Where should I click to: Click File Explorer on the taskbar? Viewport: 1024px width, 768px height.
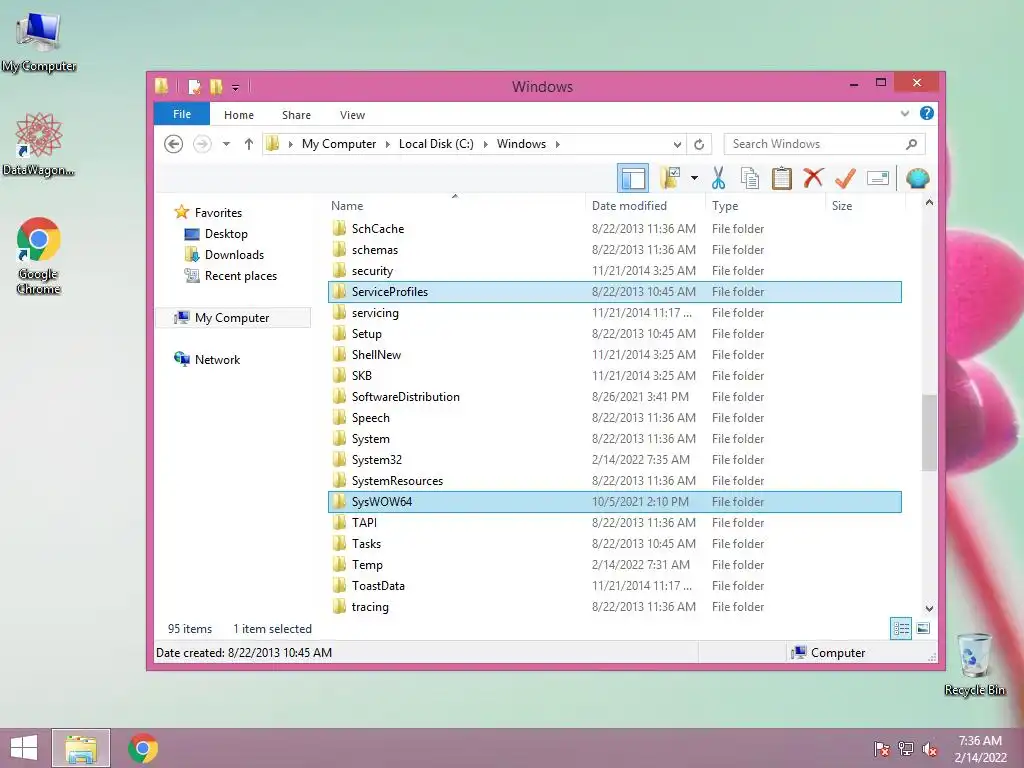81,748
